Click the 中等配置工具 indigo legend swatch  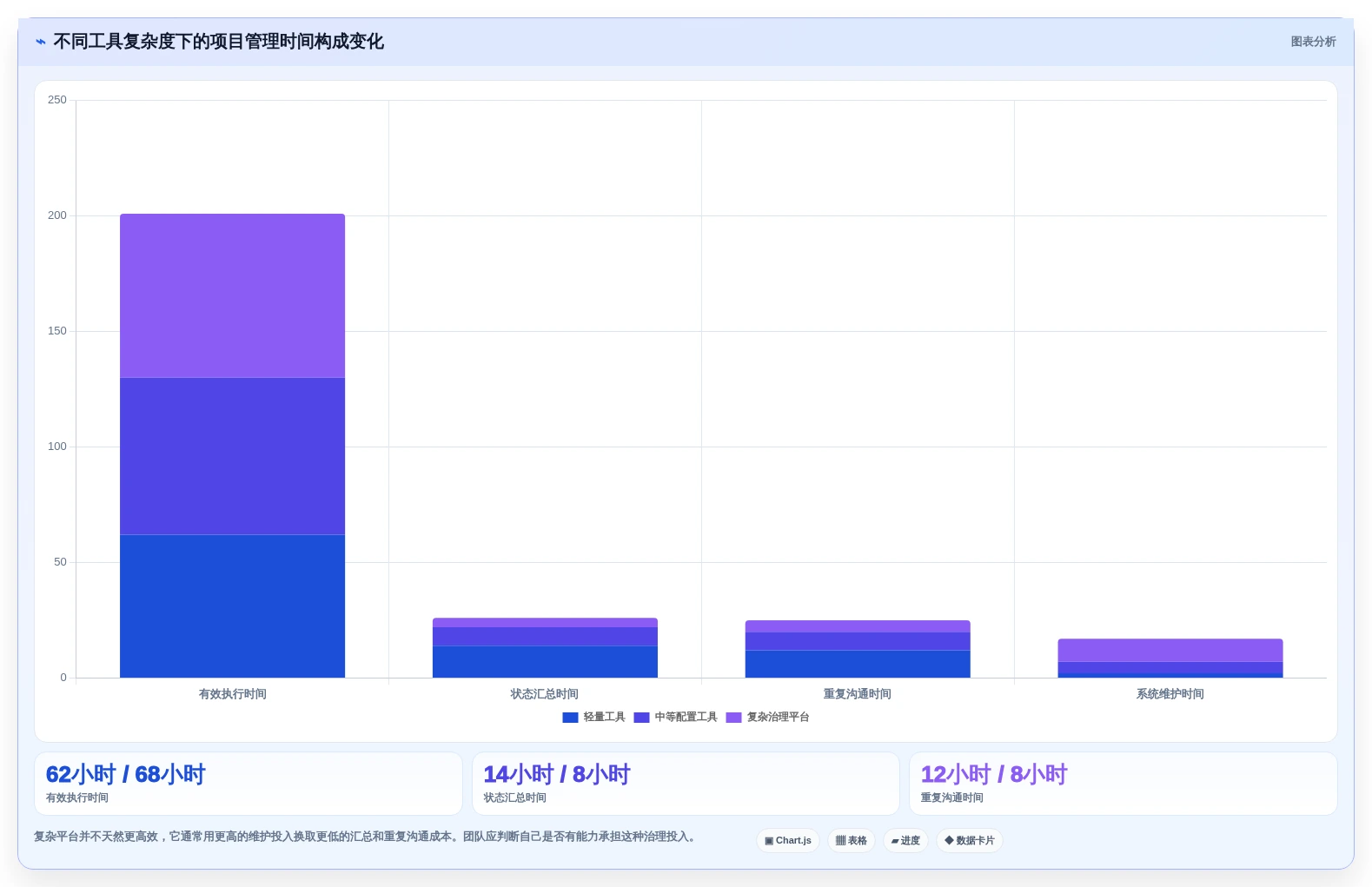(641, 718)
